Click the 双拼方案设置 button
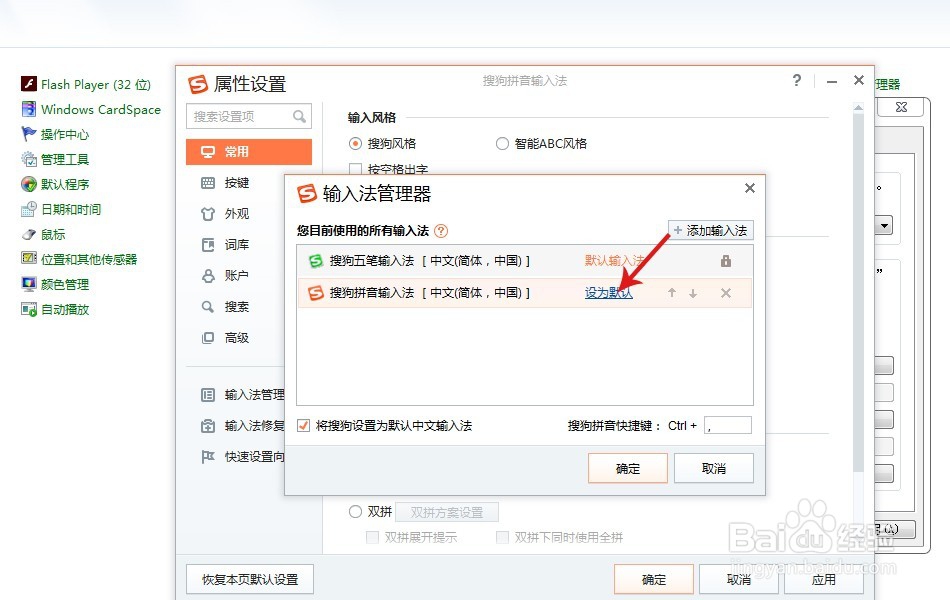This screenshot has width=950, height=600. [x=447, y=512]
